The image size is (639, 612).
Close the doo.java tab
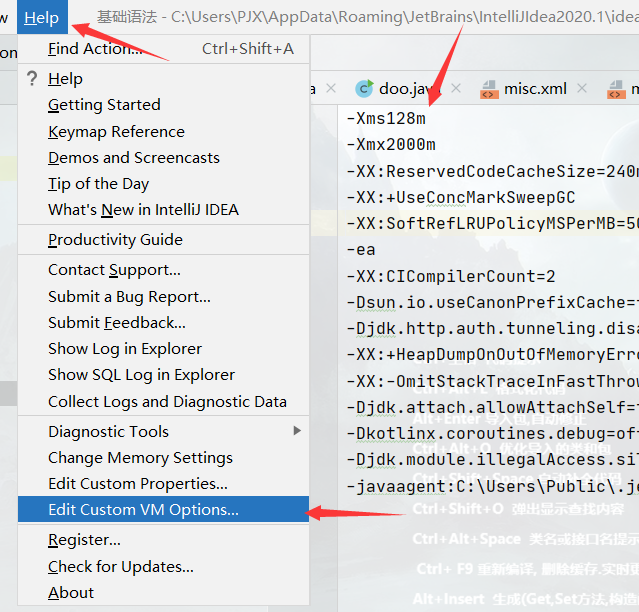[x=456, y=88]
